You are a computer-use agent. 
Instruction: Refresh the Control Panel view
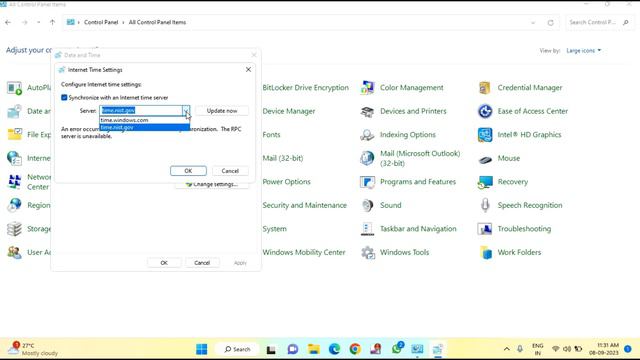pos(551,23)
